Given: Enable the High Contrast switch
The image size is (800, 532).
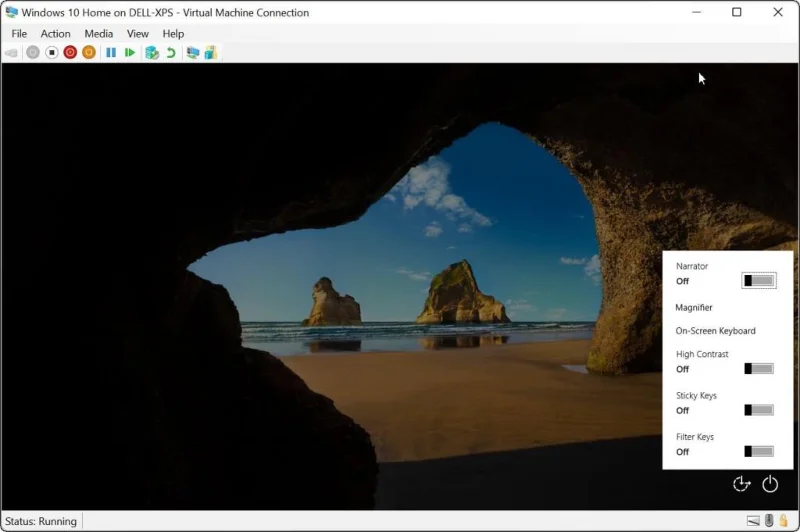Looking at the screenshot, I should pos(759,368).
